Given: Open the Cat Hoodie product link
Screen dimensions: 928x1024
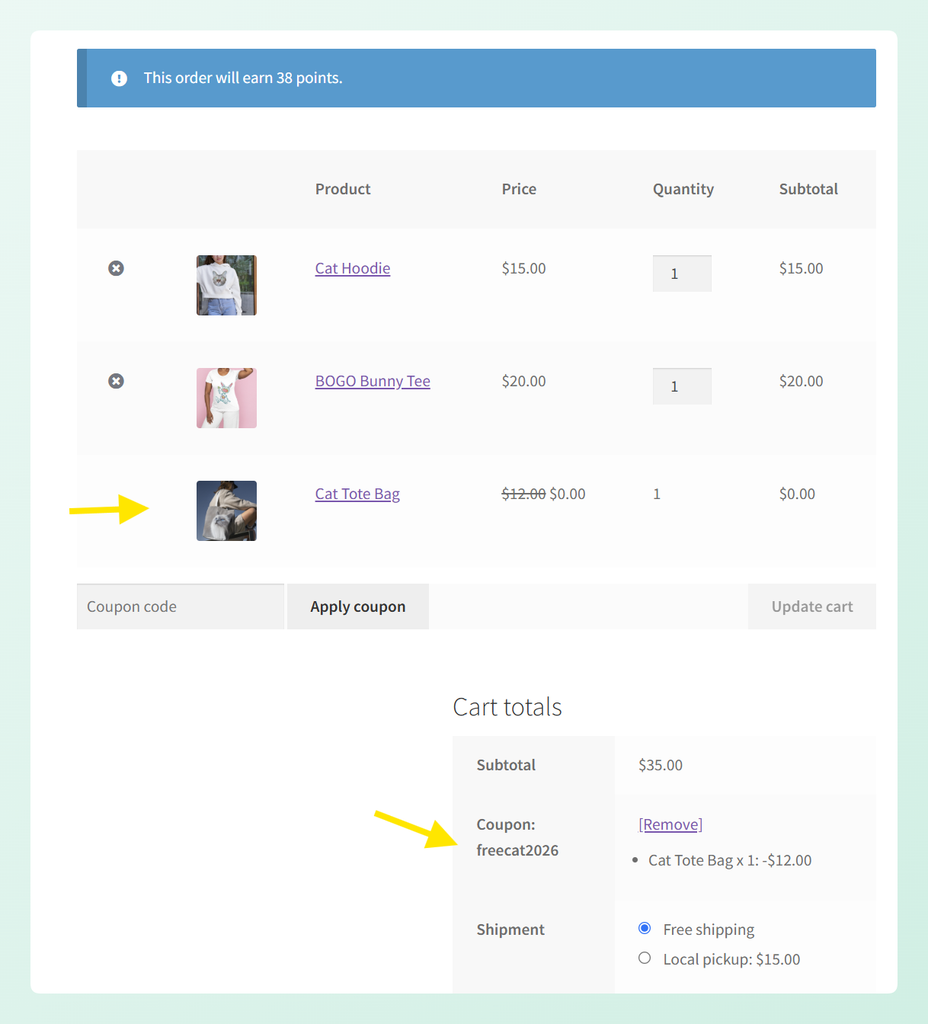Looking at the screenshot, I should pos(353,268).
